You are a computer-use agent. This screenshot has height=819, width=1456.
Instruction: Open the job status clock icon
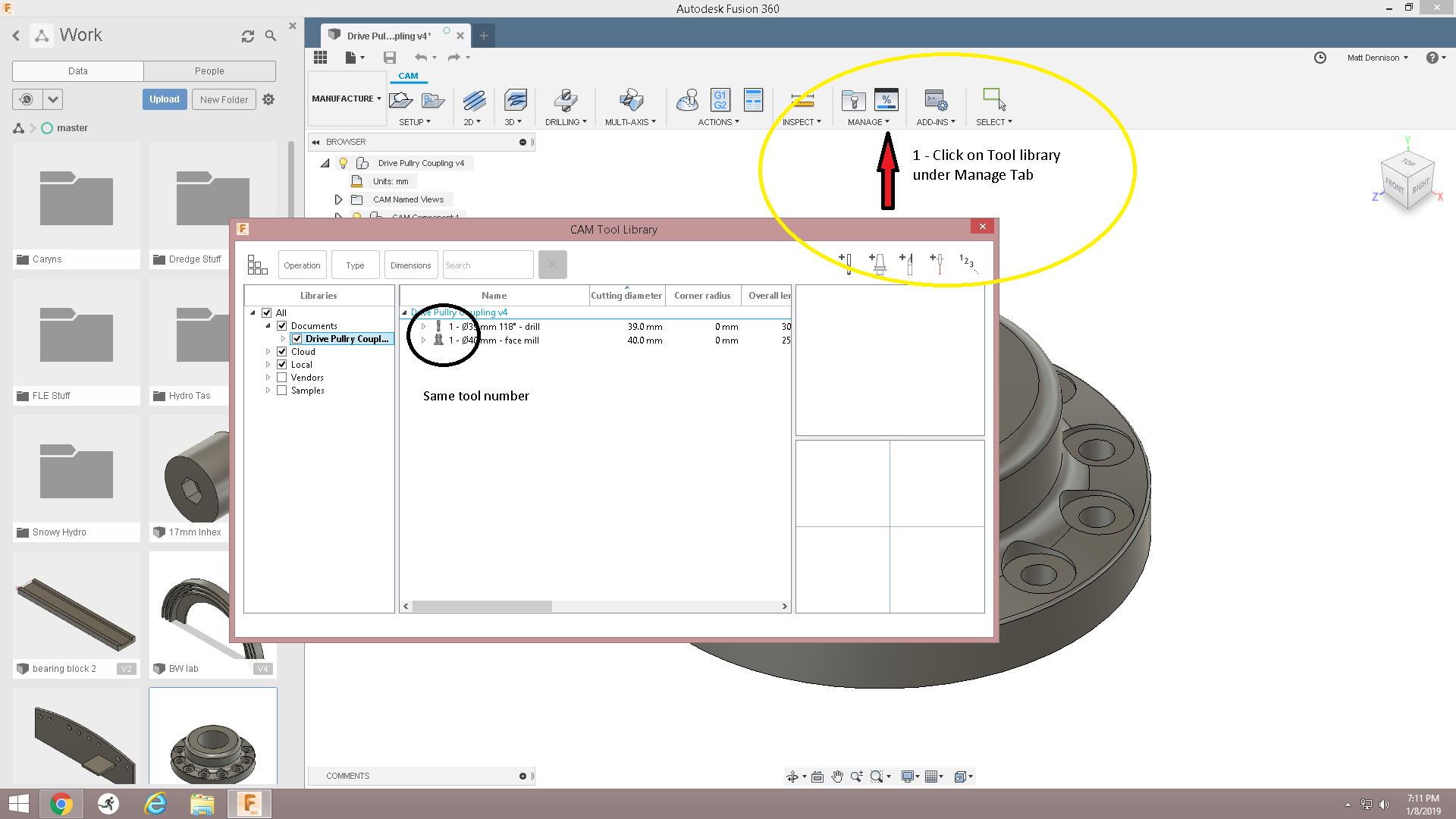click(x=1320, y=58)
